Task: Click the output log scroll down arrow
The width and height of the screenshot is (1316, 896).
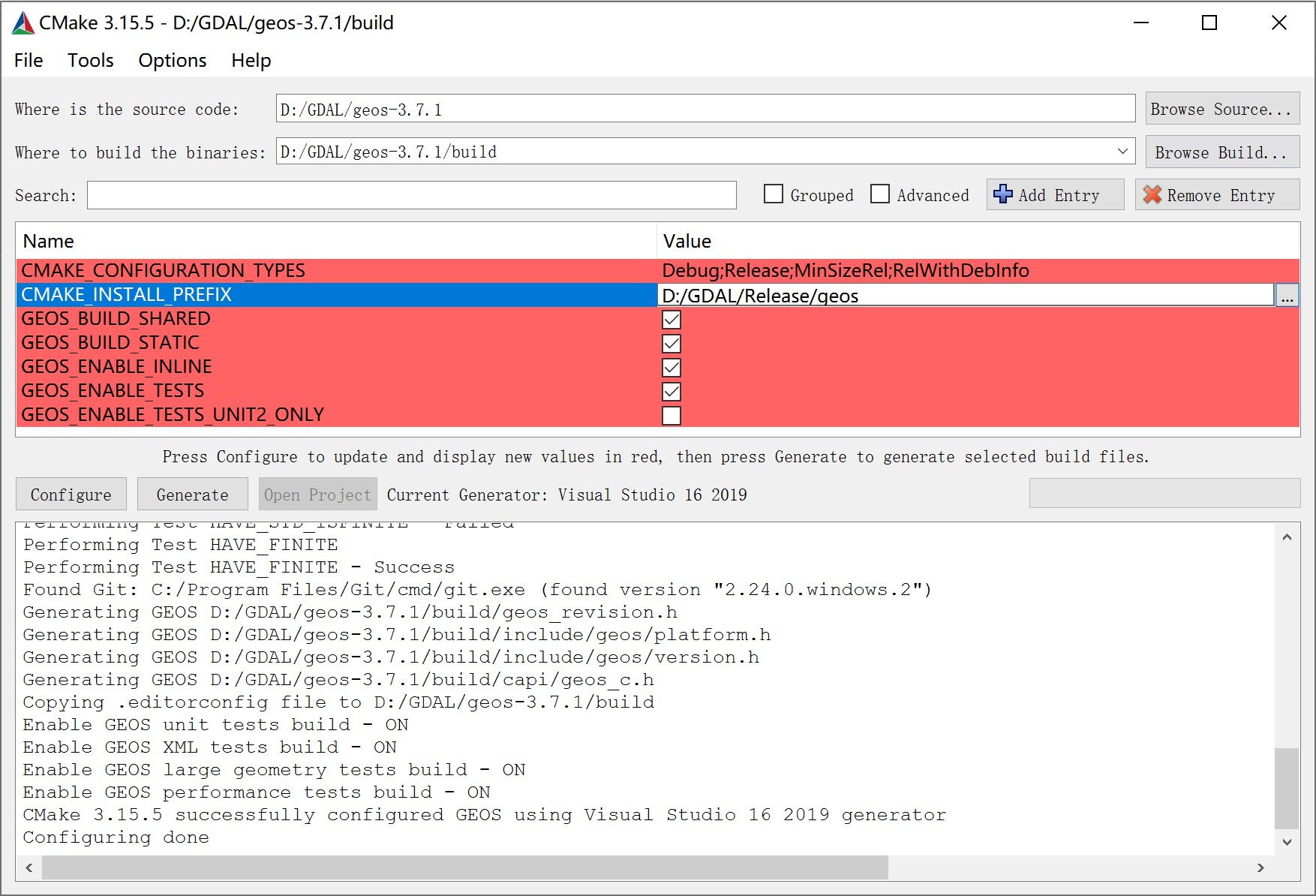Action: pyautogui.click(x=1287, y=842)
